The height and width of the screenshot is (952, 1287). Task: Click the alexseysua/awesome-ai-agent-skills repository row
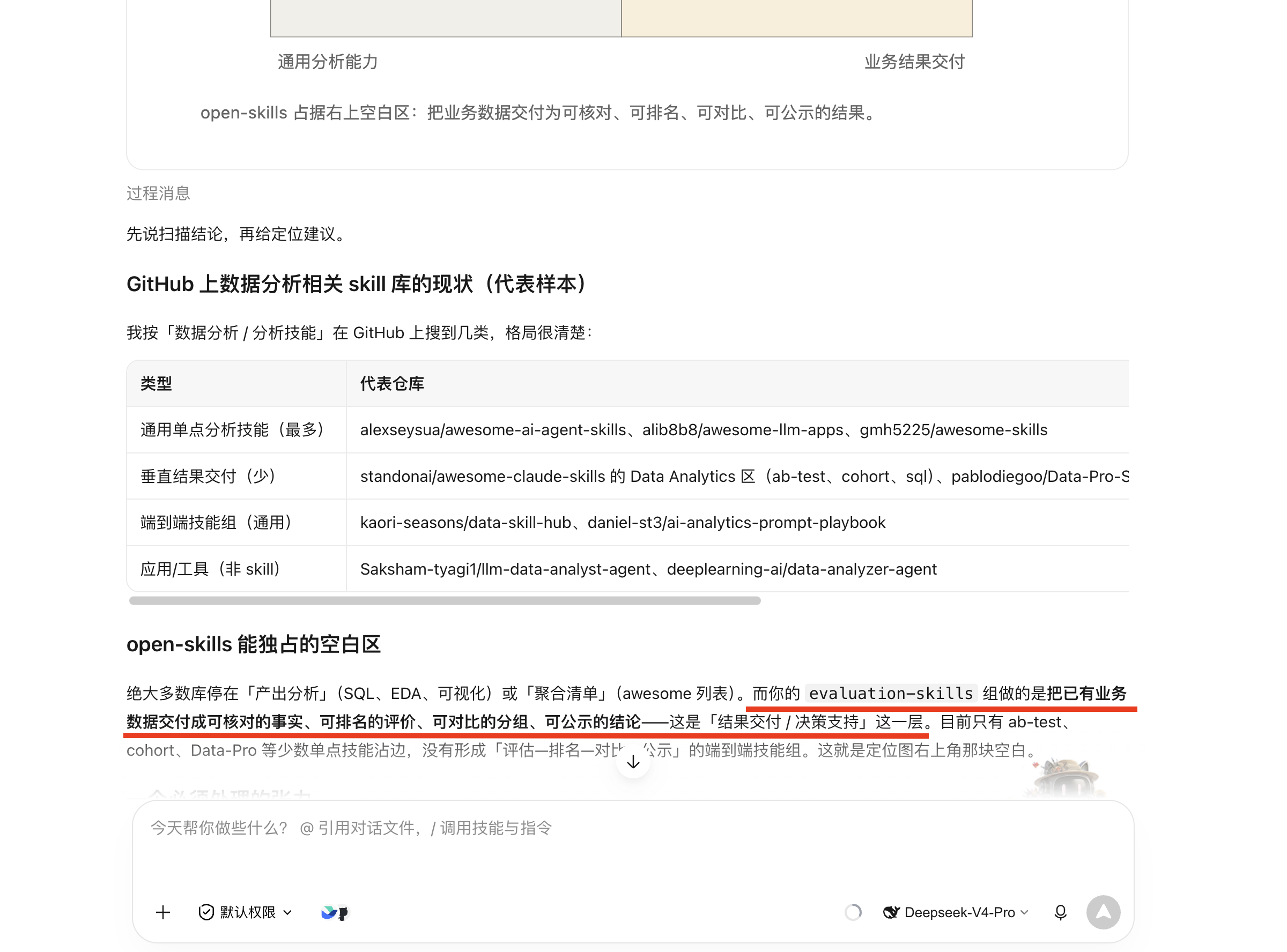738,430
